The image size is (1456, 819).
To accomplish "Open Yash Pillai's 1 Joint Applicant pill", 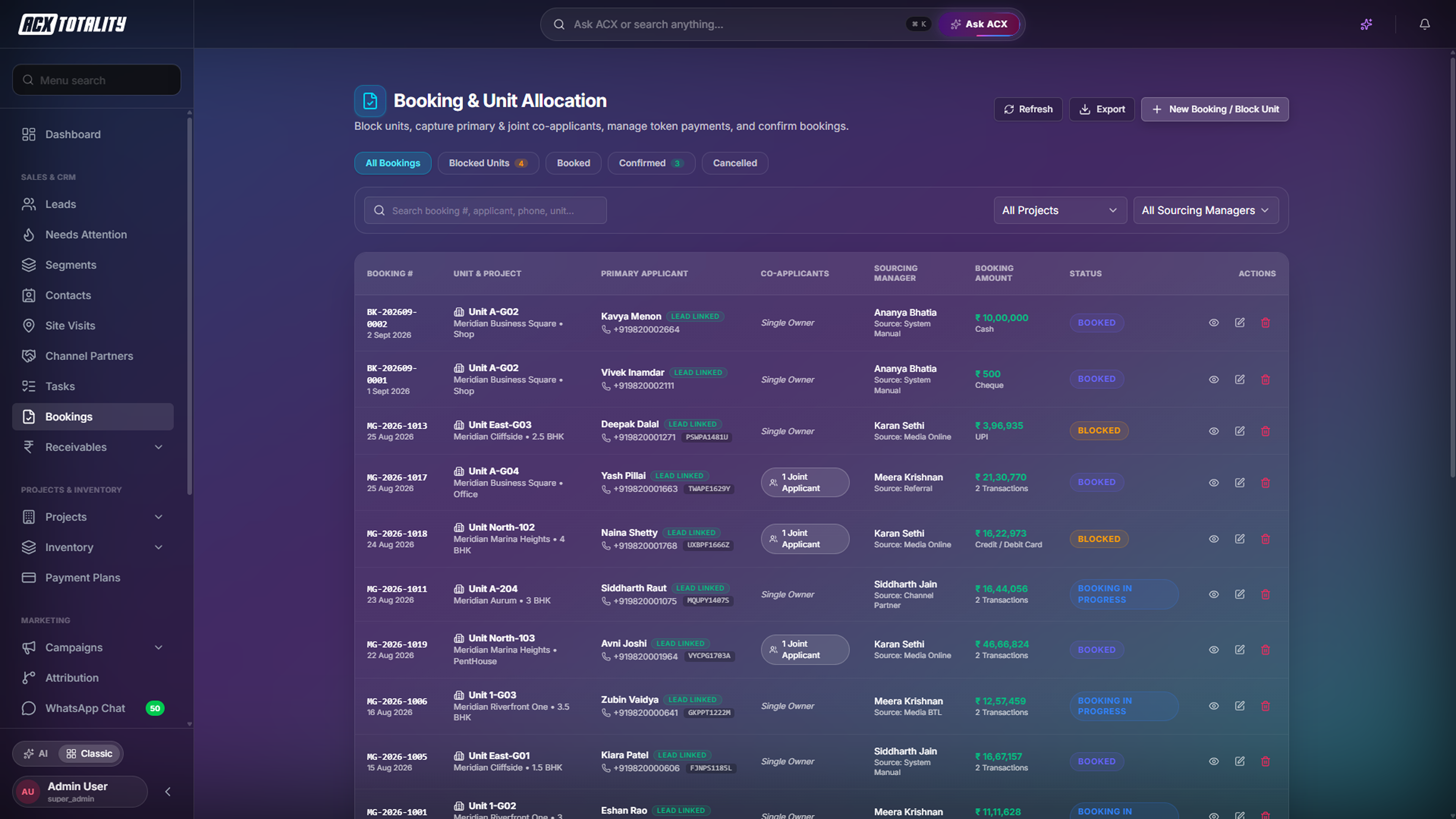I will tap(805, 482).
